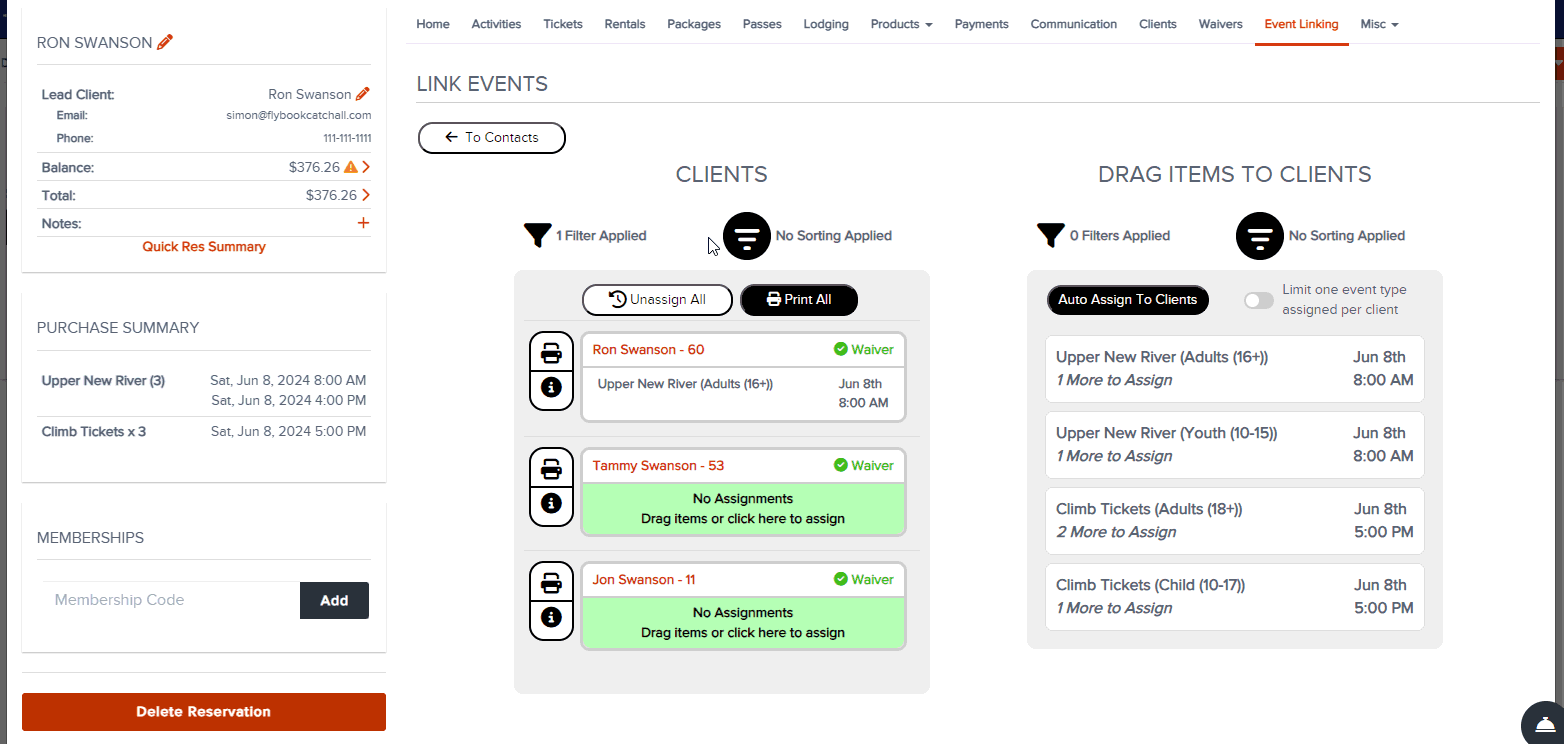
Task: Switch to Tickets tab
Action: click(563, 24)
